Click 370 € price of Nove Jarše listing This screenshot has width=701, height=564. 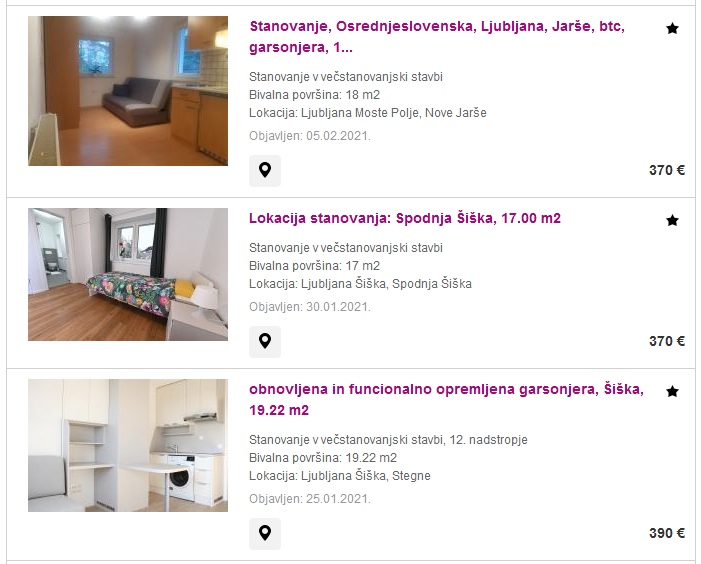pyautogui.click(x=667, y=170)
